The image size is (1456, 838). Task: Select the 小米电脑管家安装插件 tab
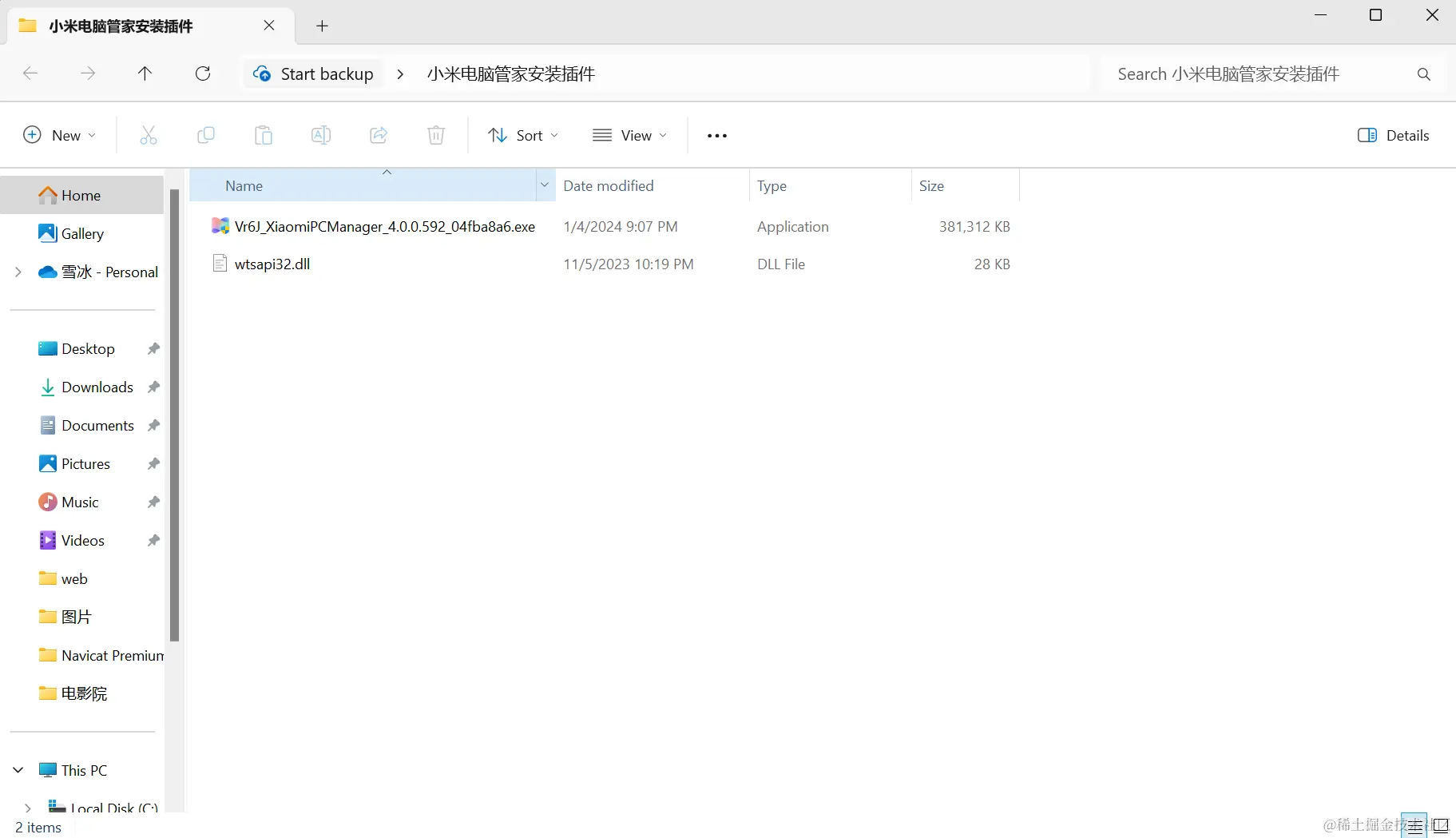tap(150, 26)
